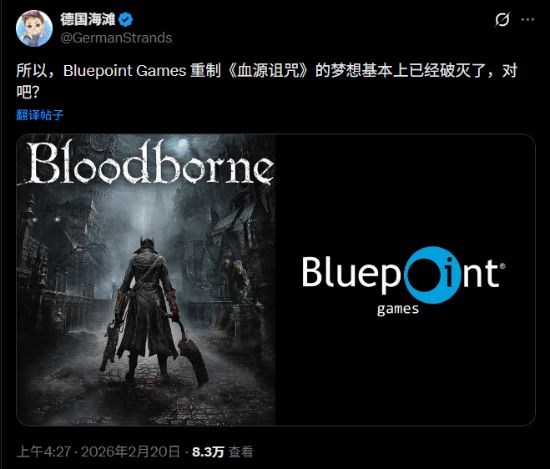Click the white "Bluep" lettering of the logo
Image resolution: width=550 pixels, height=469 pixels.
(x=352, y=274)
